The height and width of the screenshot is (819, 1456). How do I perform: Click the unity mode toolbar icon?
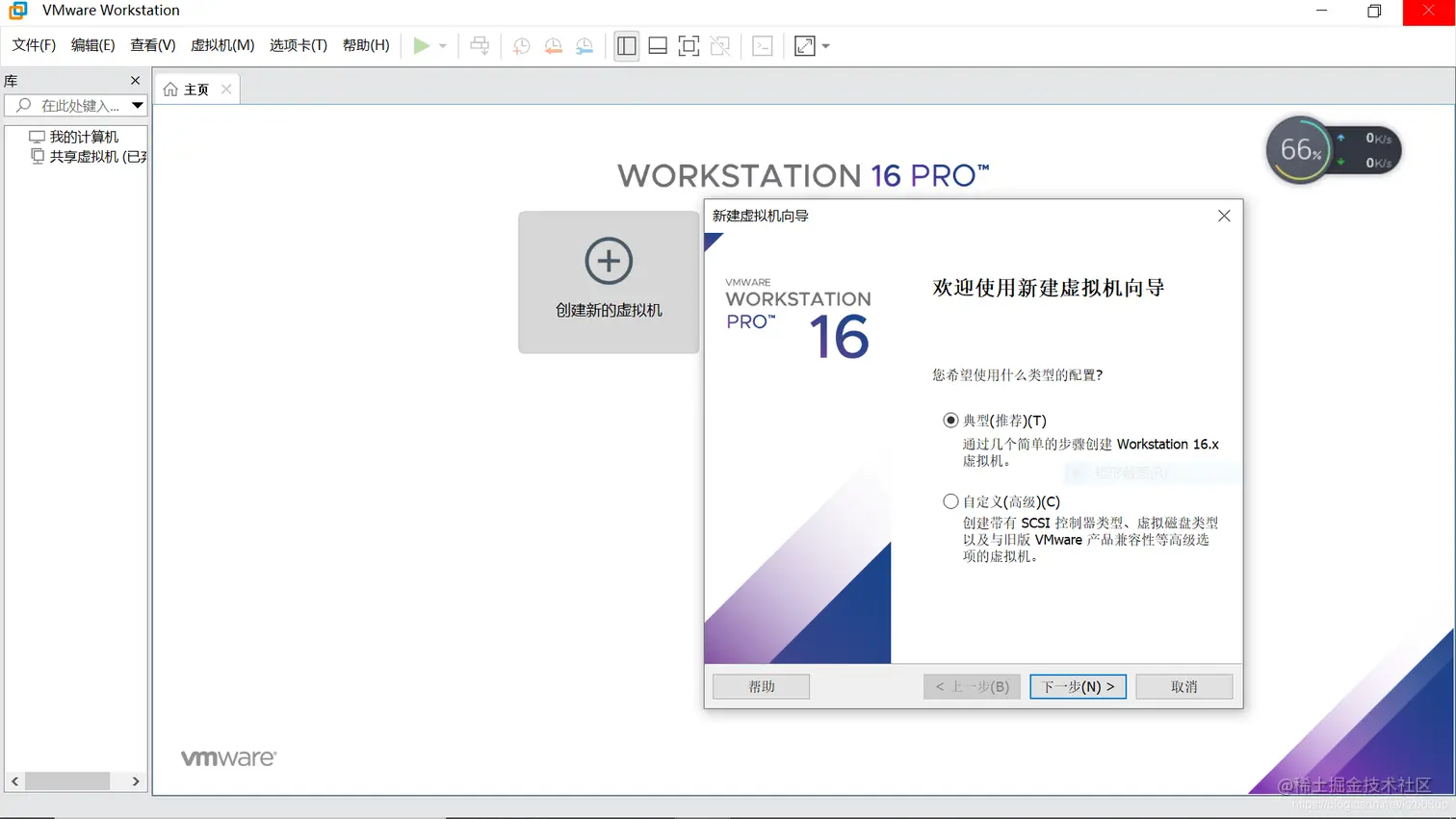coord(720,45)
